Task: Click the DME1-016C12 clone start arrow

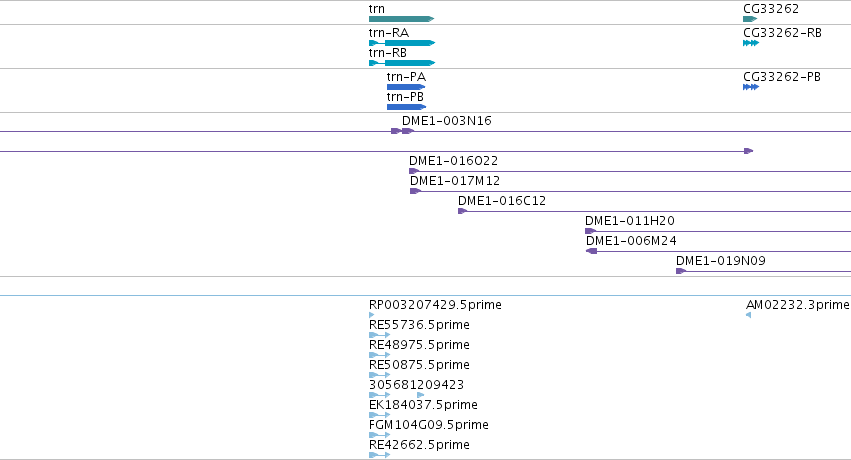Action: tap(462, 211)
